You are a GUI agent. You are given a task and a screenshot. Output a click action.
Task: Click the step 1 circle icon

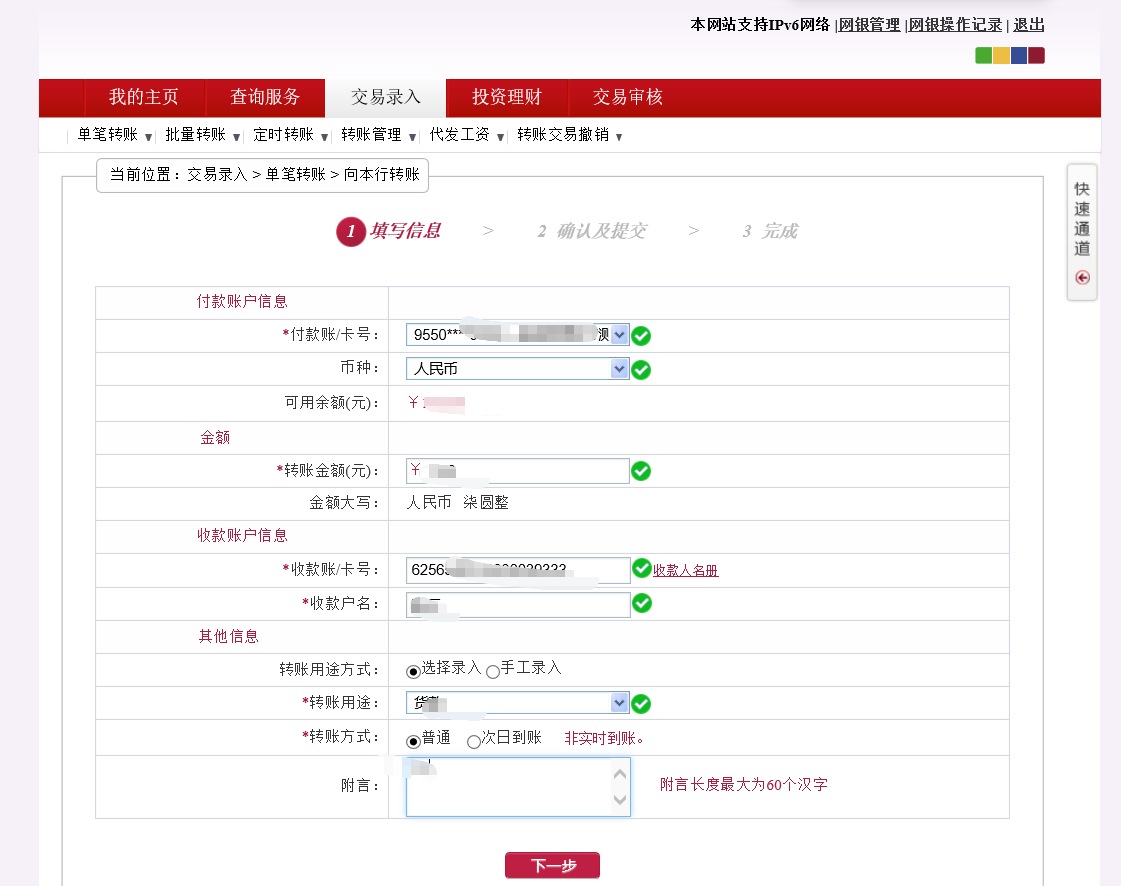(x=350, y=232)
